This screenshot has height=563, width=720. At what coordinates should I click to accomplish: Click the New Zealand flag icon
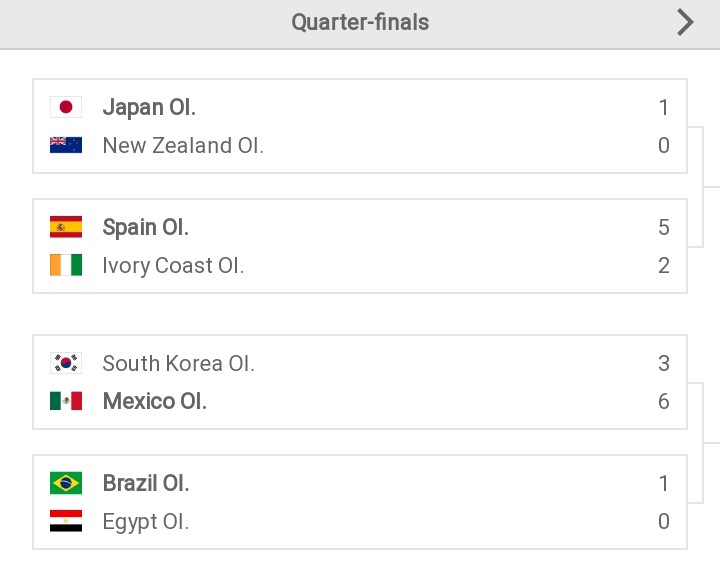coord(66,145)
